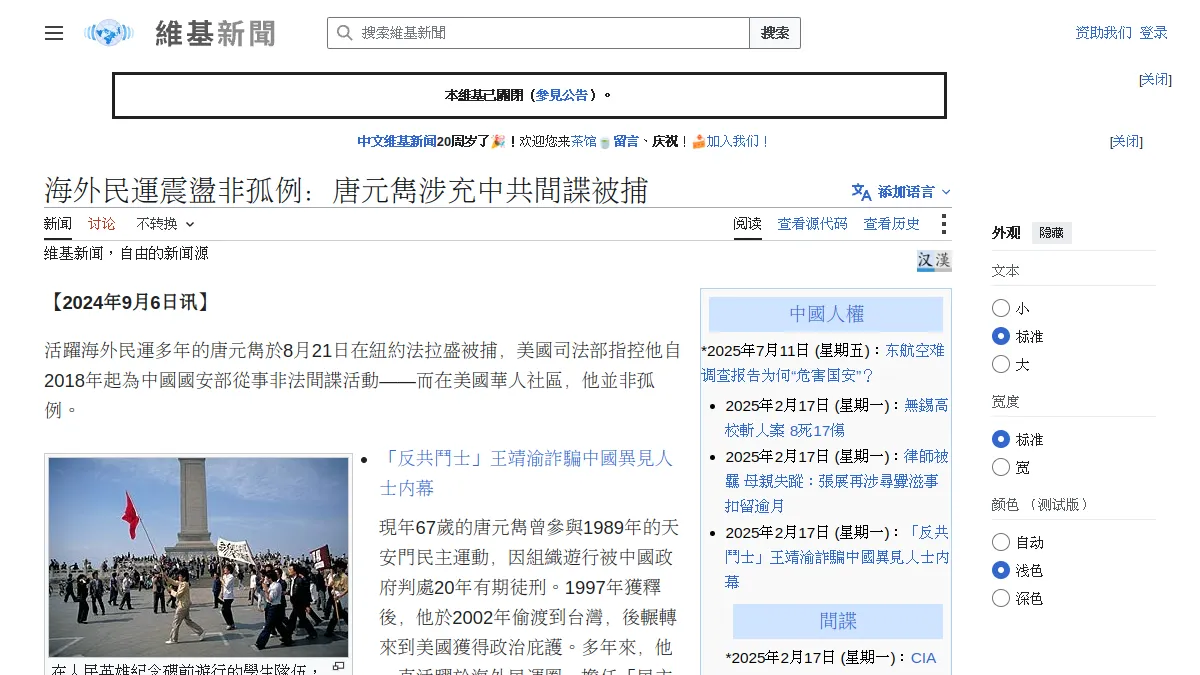1200x675 pixels.
Task: Select standard text size 标准
Action: (x=1001, y=336)
